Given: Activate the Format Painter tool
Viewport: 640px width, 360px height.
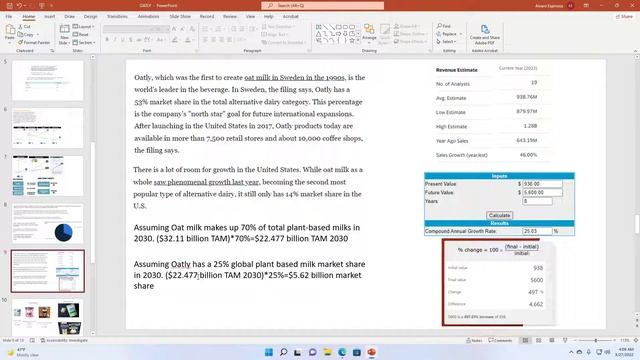Looking at the screenshot, I should click(34, 42).
